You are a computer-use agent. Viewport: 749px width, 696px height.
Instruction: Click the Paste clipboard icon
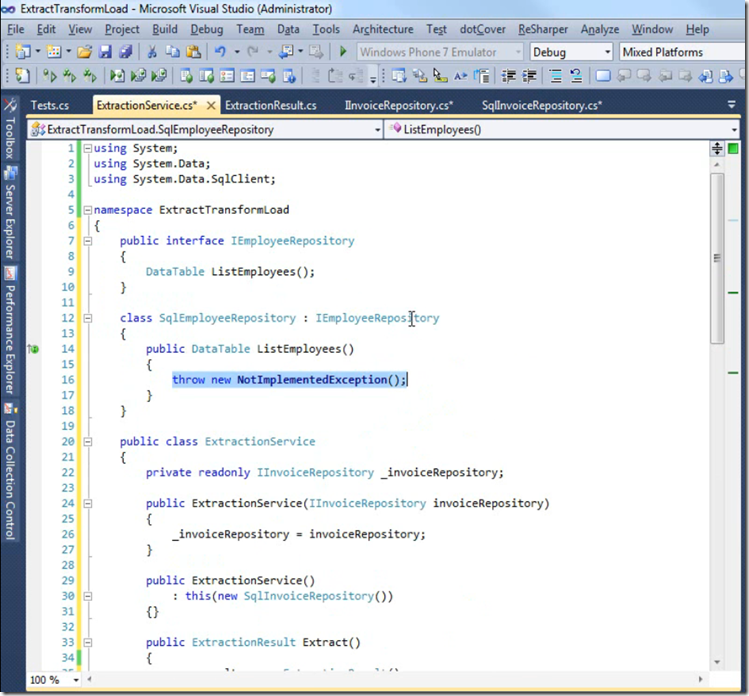tap(193, 52)
